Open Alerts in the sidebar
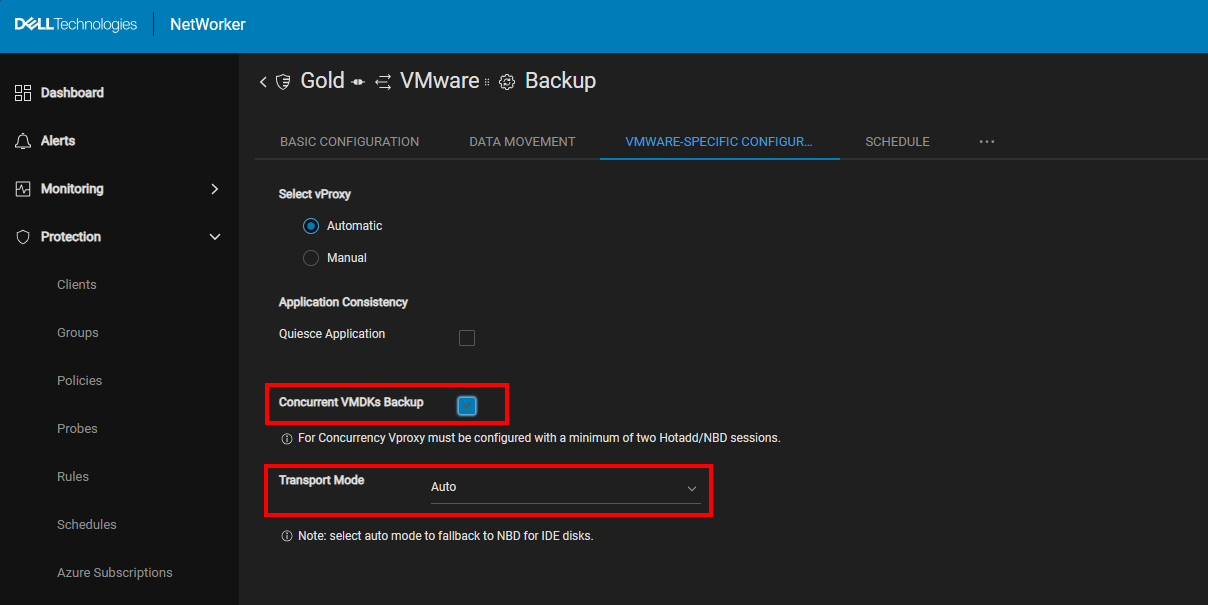Image resolution: width=1208 pixels, height=605 pixels. (58, 141)
